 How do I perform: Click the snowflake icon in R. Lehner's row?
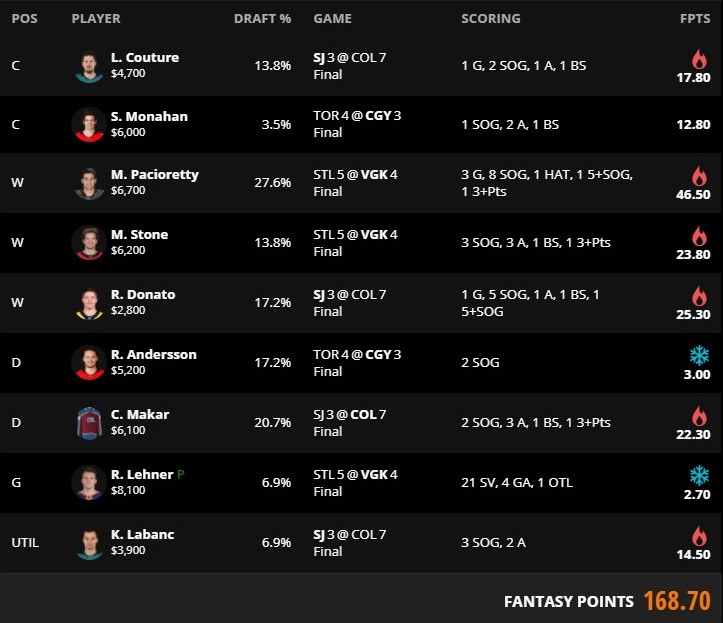click(x=698, y=473)
